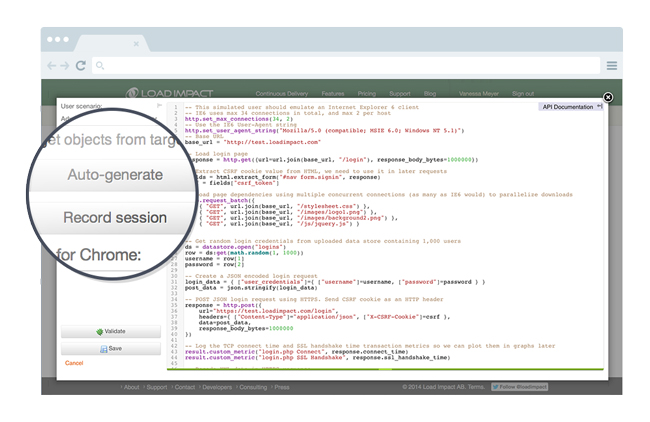Click the Save button
The image size is (650, 422).
pos(111,349)
